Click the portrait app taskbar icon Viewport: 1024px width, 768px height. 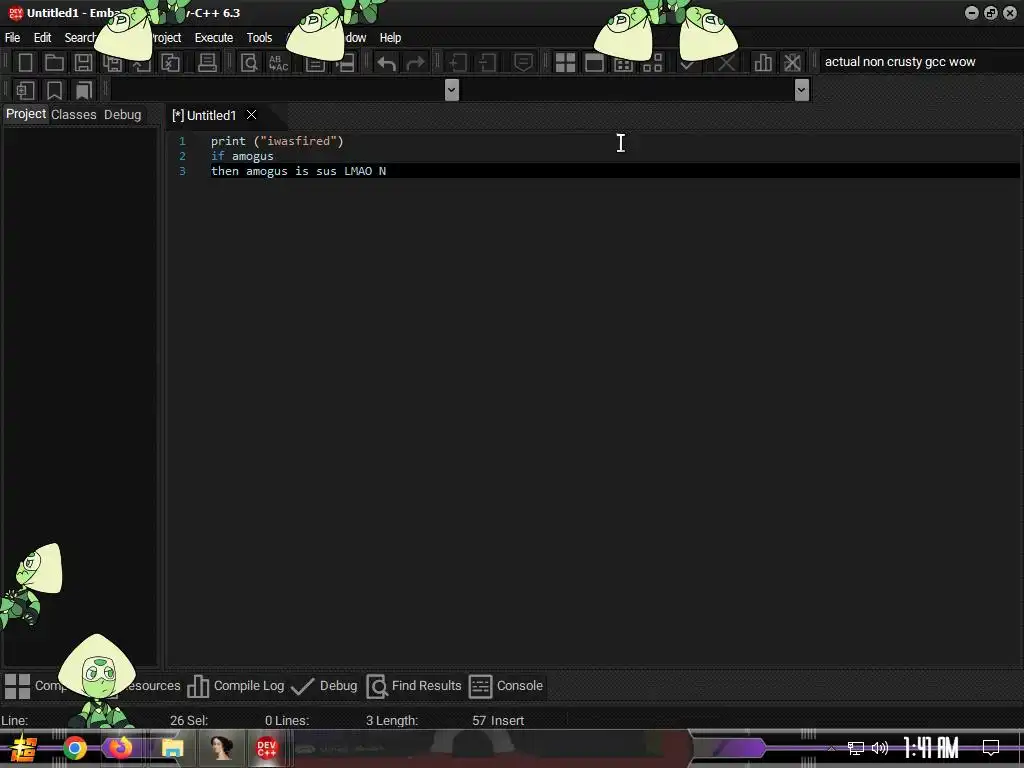click(x=221, y=748)
